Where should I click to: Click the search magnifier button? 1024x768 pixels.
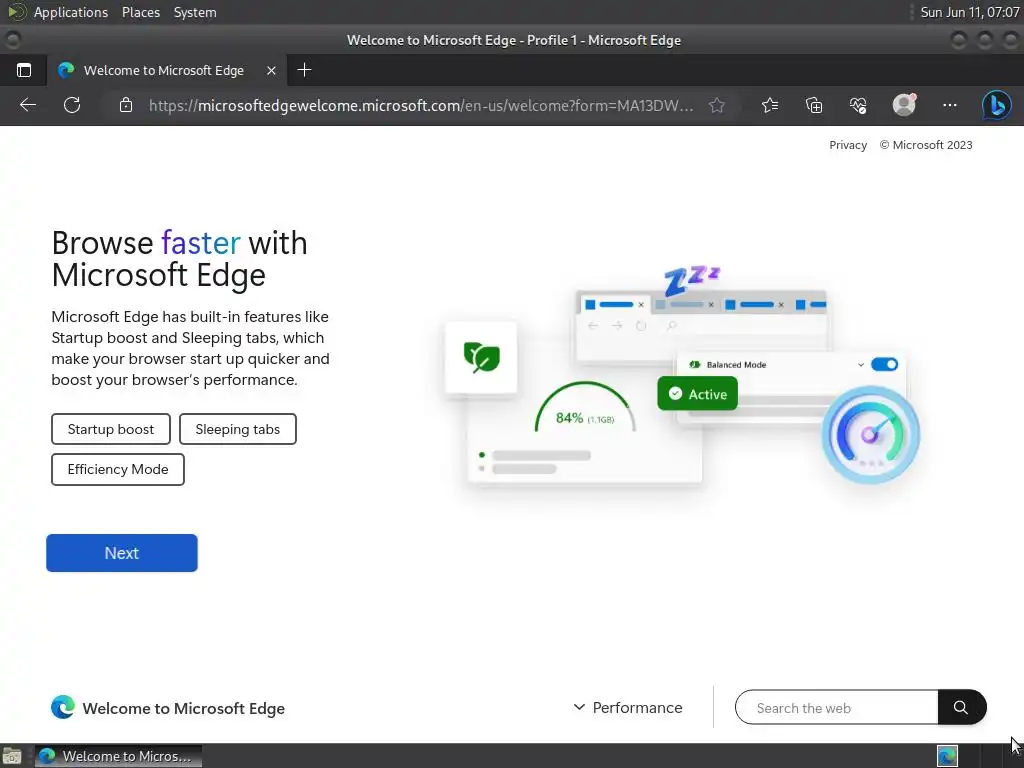[x=961, y=707]
